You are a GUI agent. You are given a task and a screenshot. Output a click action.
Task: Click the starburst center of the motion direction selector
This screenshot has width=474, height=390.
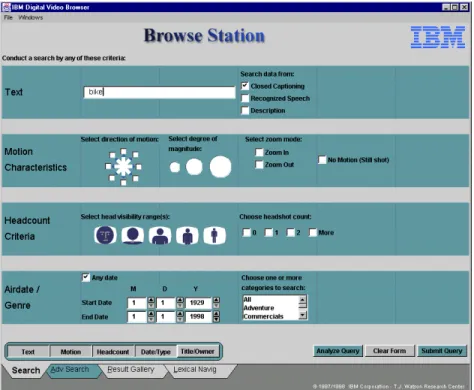click(123, 166)
